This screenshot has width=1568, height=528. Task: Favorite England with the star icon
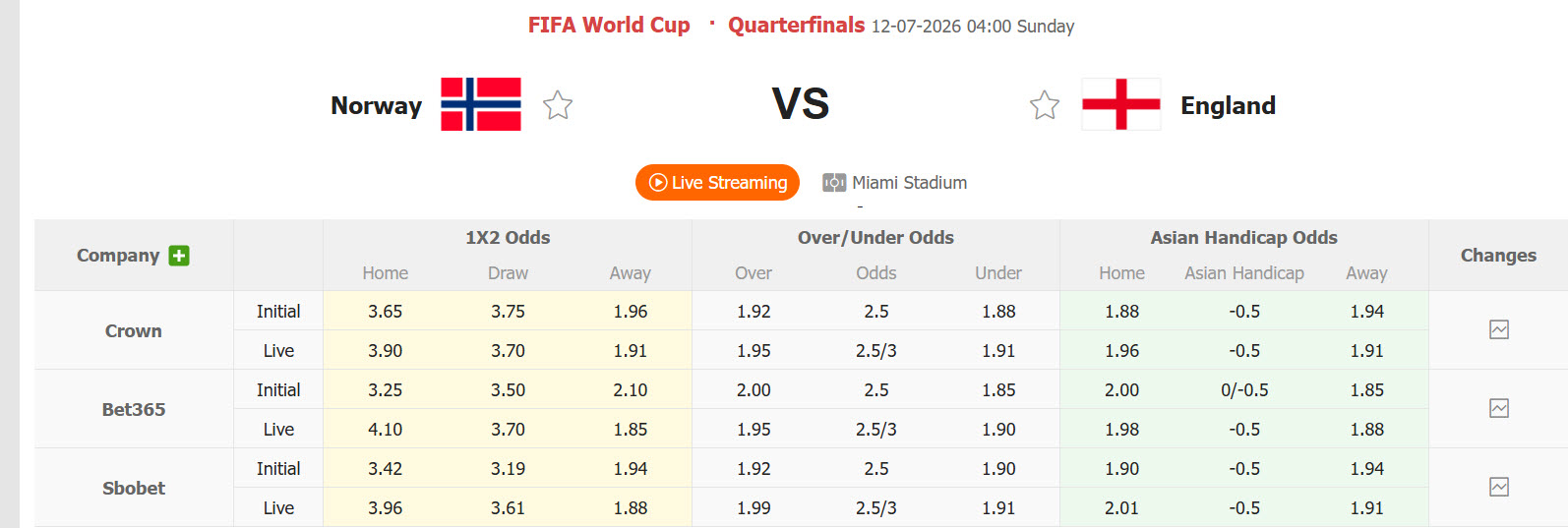pos(1045,105)
